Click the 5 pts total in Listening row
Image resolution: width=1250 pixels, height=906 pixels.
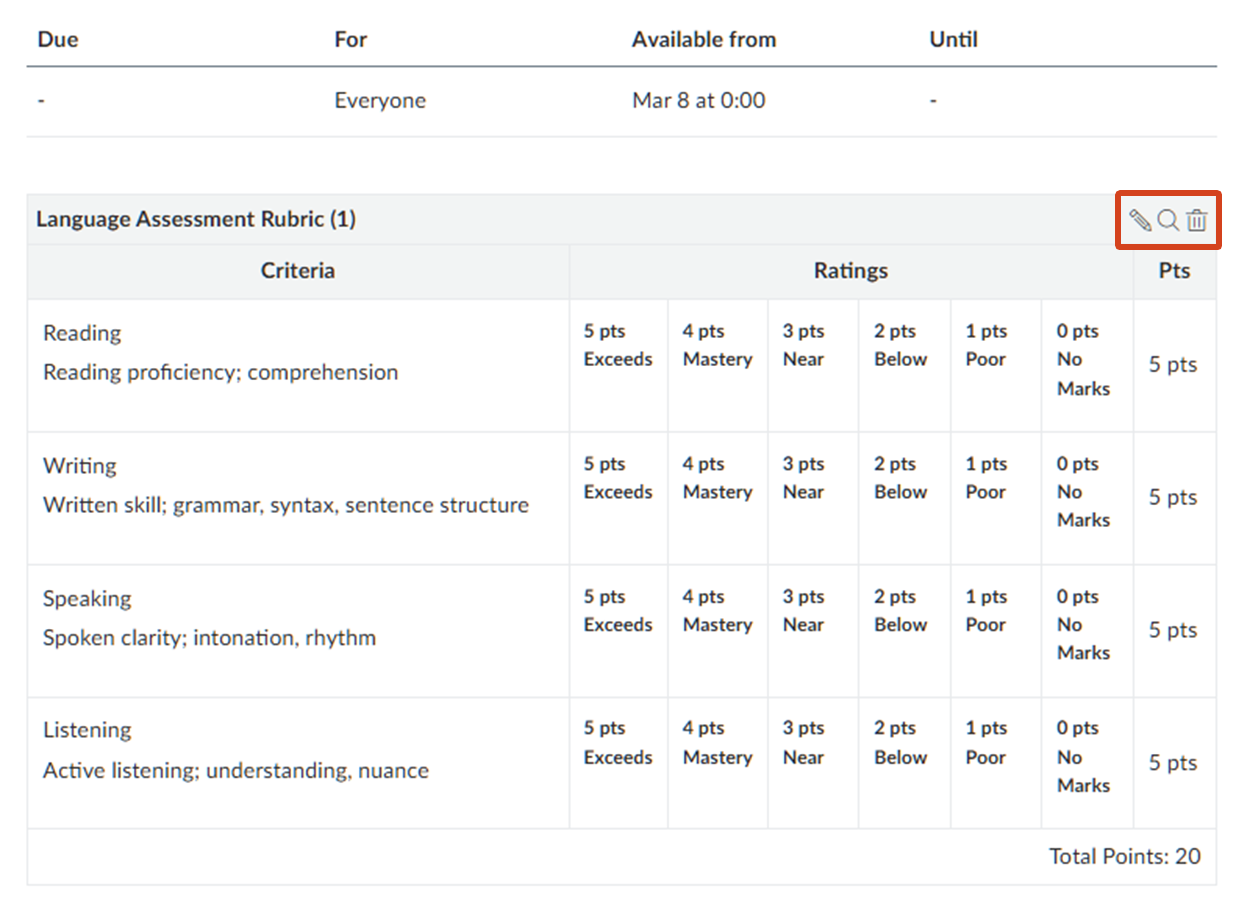[x=1173, y=763]
